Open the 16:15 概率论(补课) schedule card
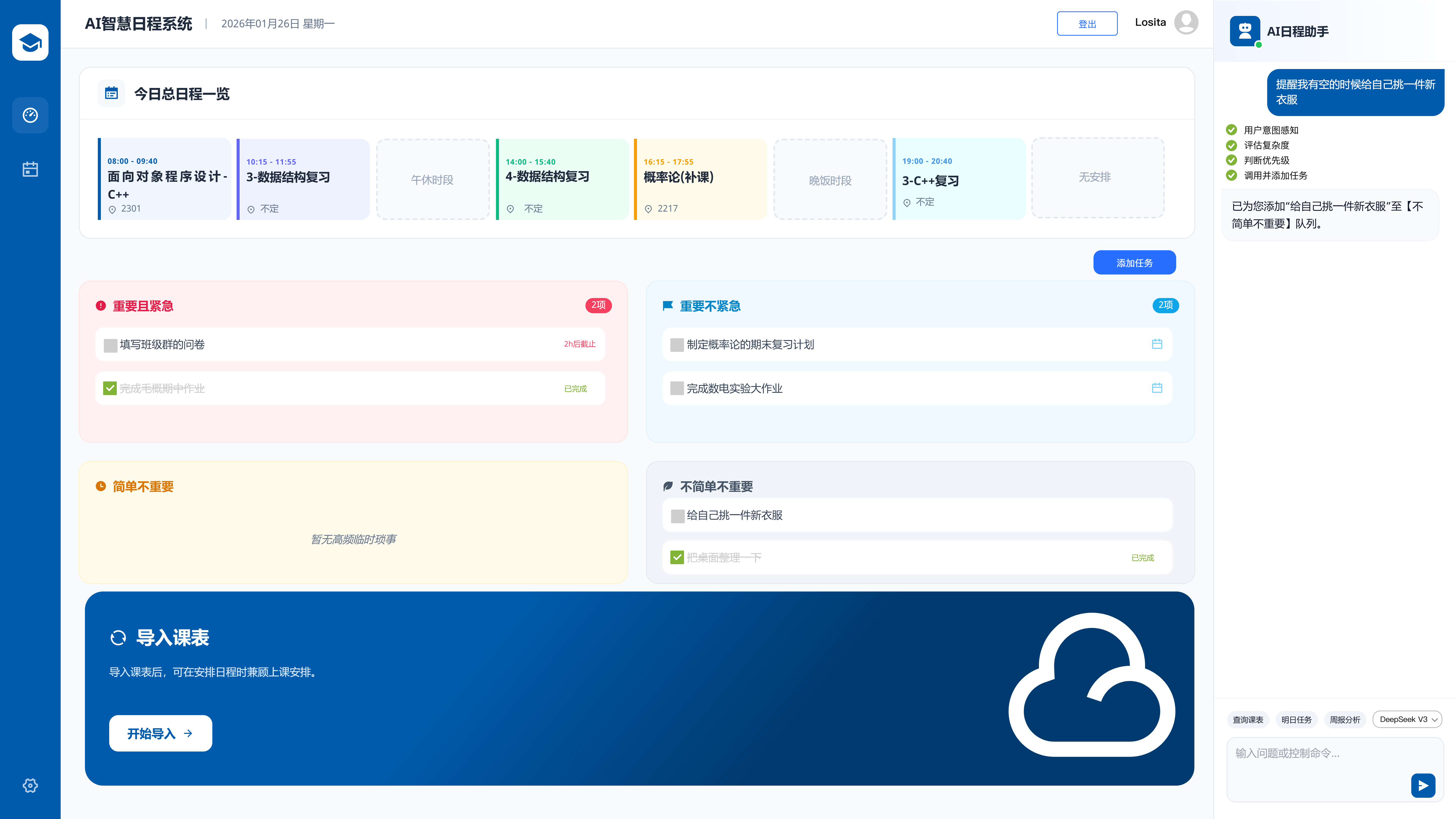 700,179
